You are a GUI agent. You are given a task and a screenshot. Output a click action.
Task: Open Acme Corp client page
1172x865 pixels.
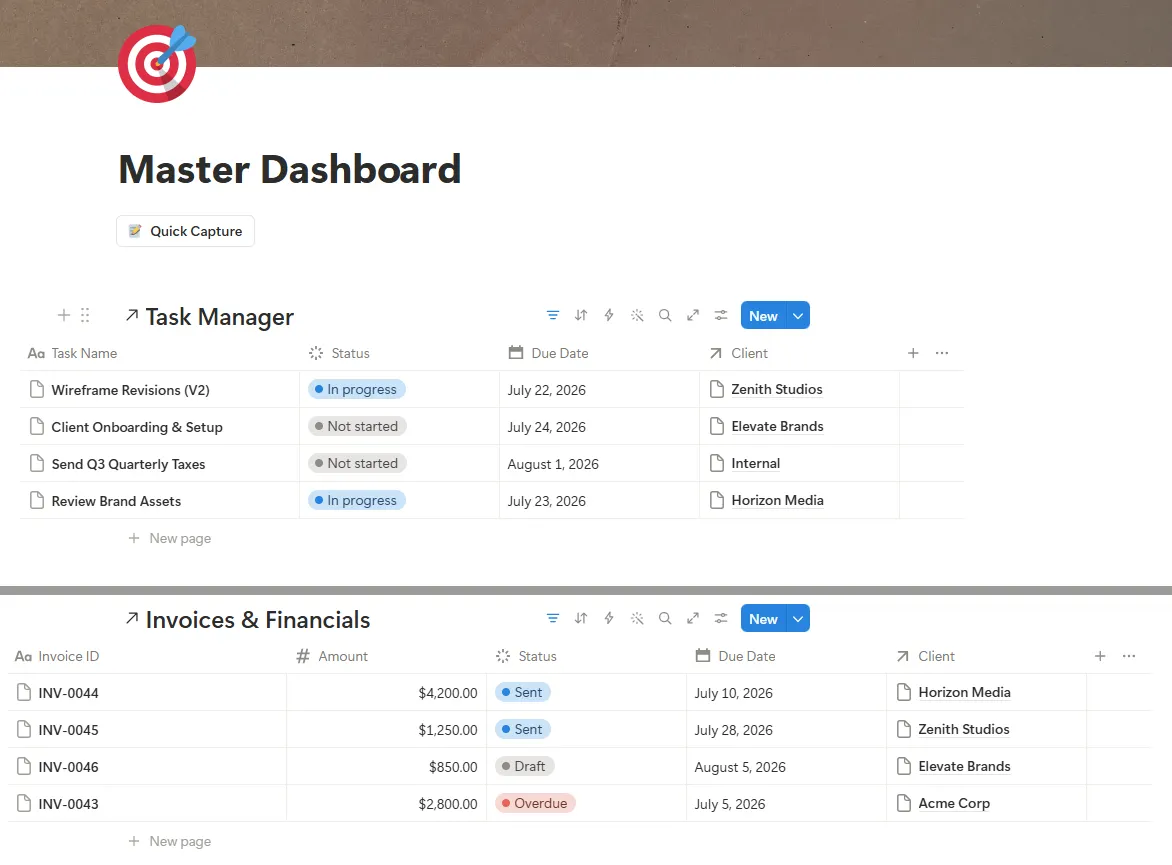(x=954, y=803)
